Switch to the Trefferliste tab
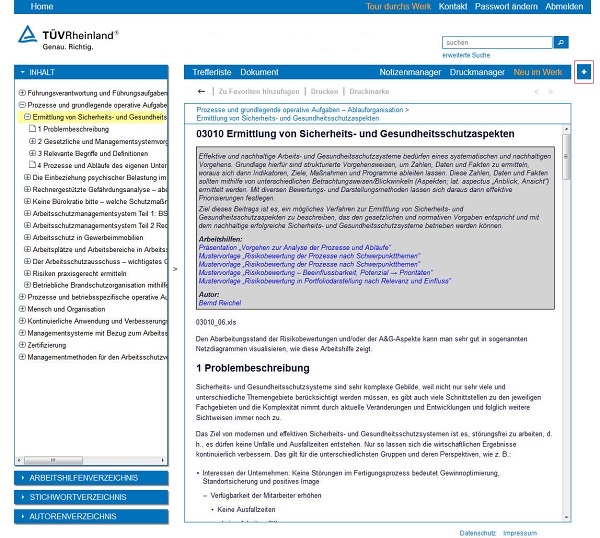The image size is (600, 538). point(212,72)
